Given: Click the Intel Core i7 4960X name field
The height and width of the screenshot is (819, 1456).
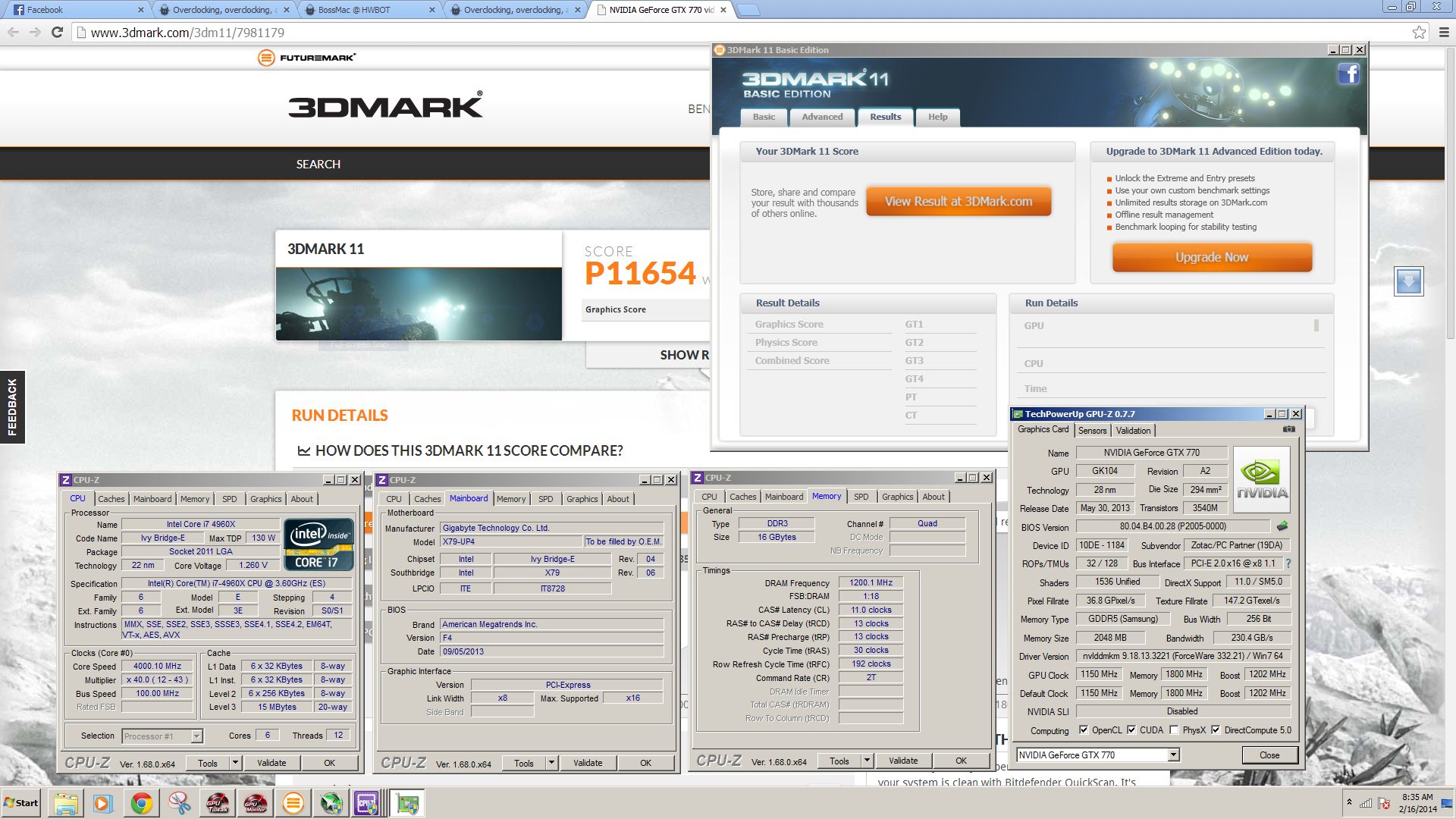Looking at the screenshot, I should tap(200, 524).
